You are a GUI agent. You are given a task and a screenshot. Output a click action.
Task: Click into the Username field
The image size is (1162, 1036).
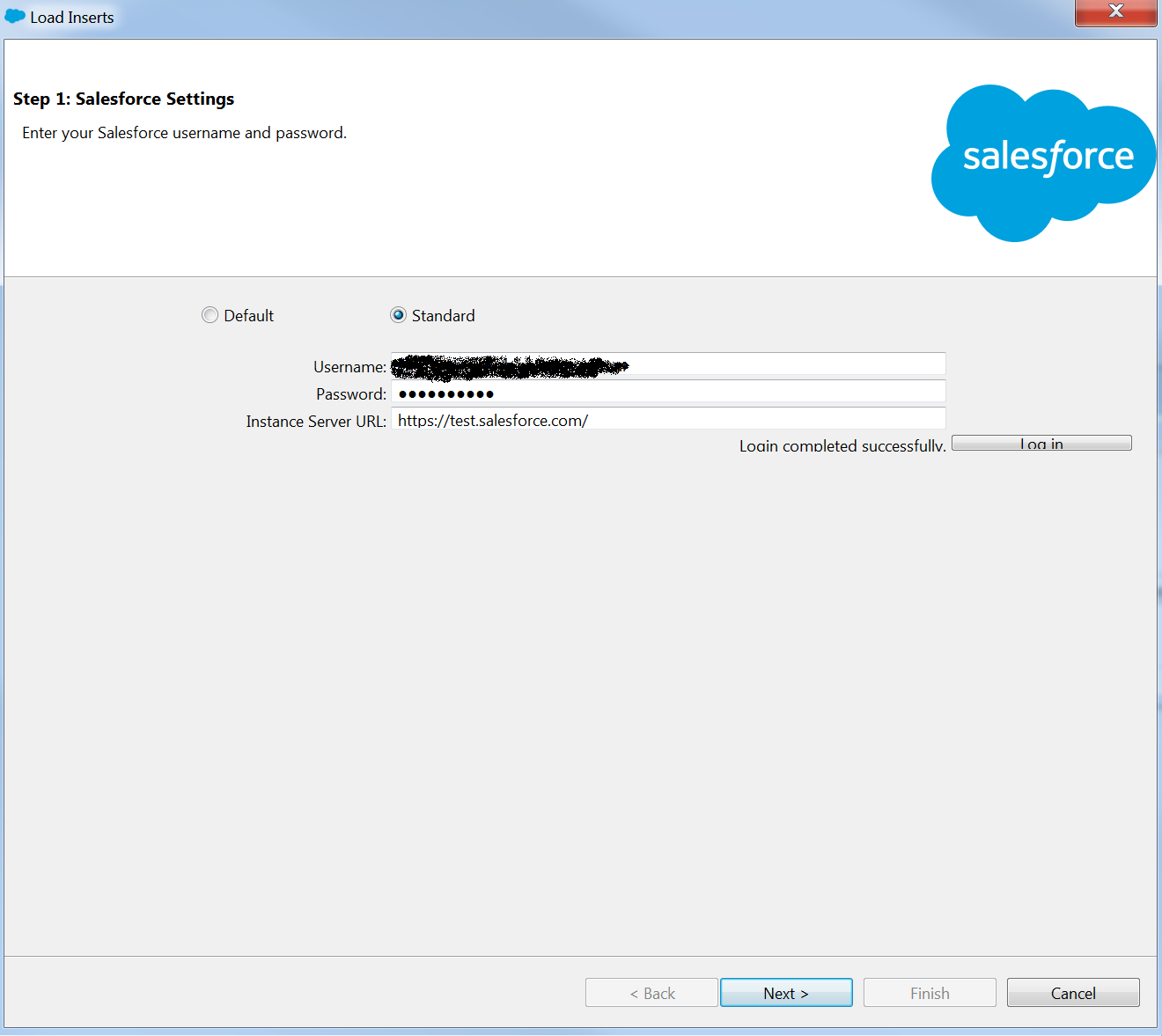coord(669,364)
